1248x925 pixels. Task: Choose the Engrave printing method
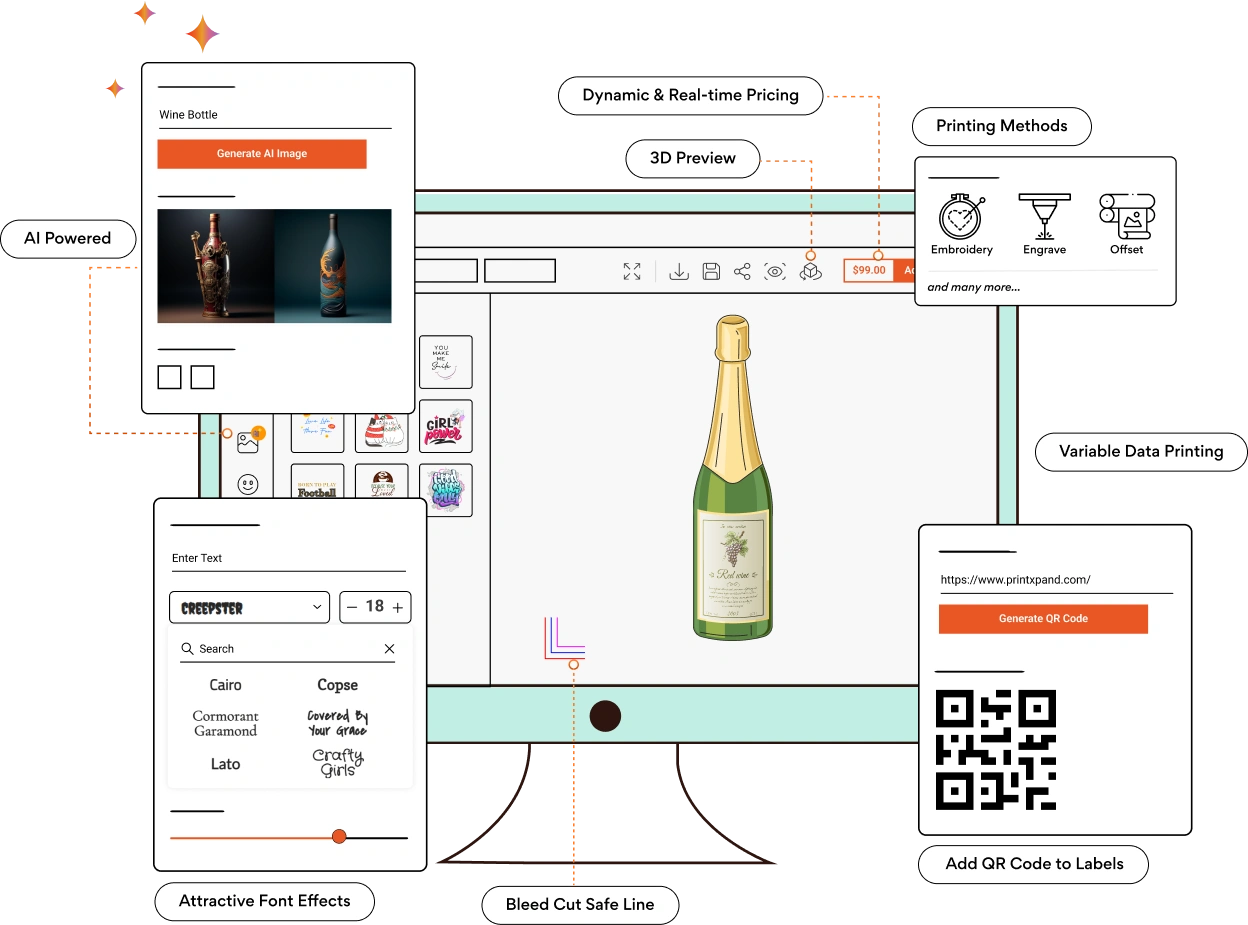click(1044, 224)
